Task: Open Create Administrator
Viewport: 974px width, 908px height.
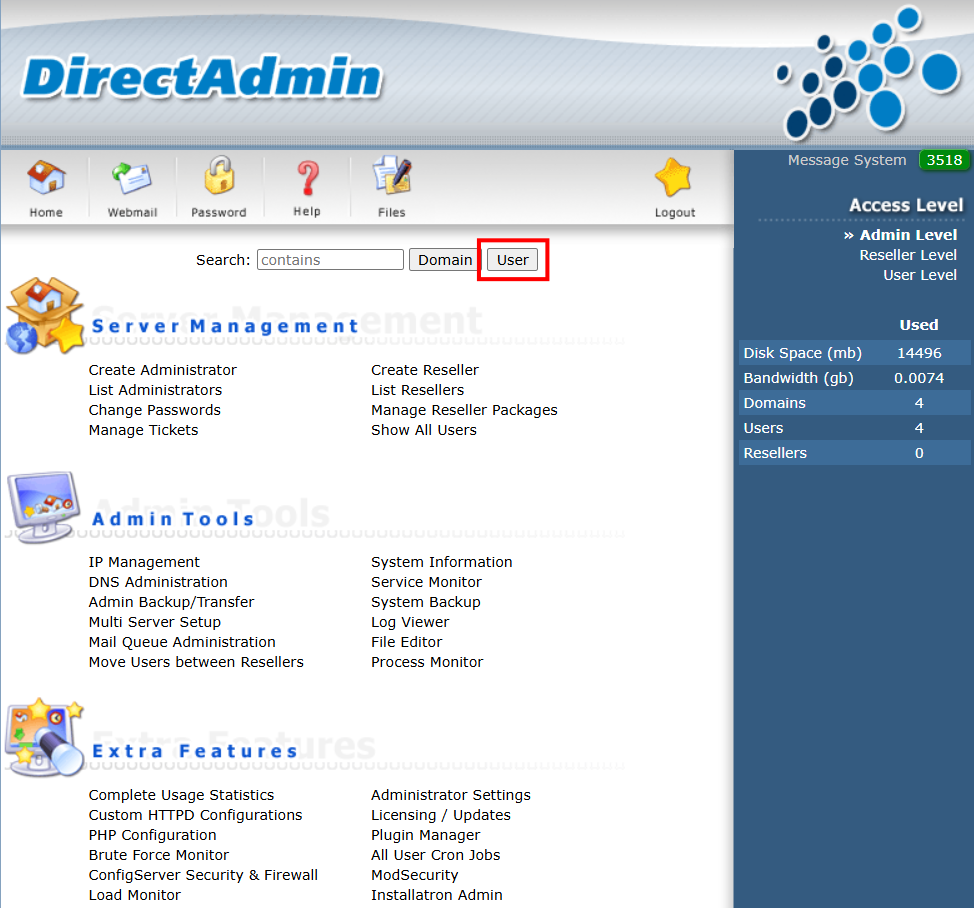Action: coord(163,370)
